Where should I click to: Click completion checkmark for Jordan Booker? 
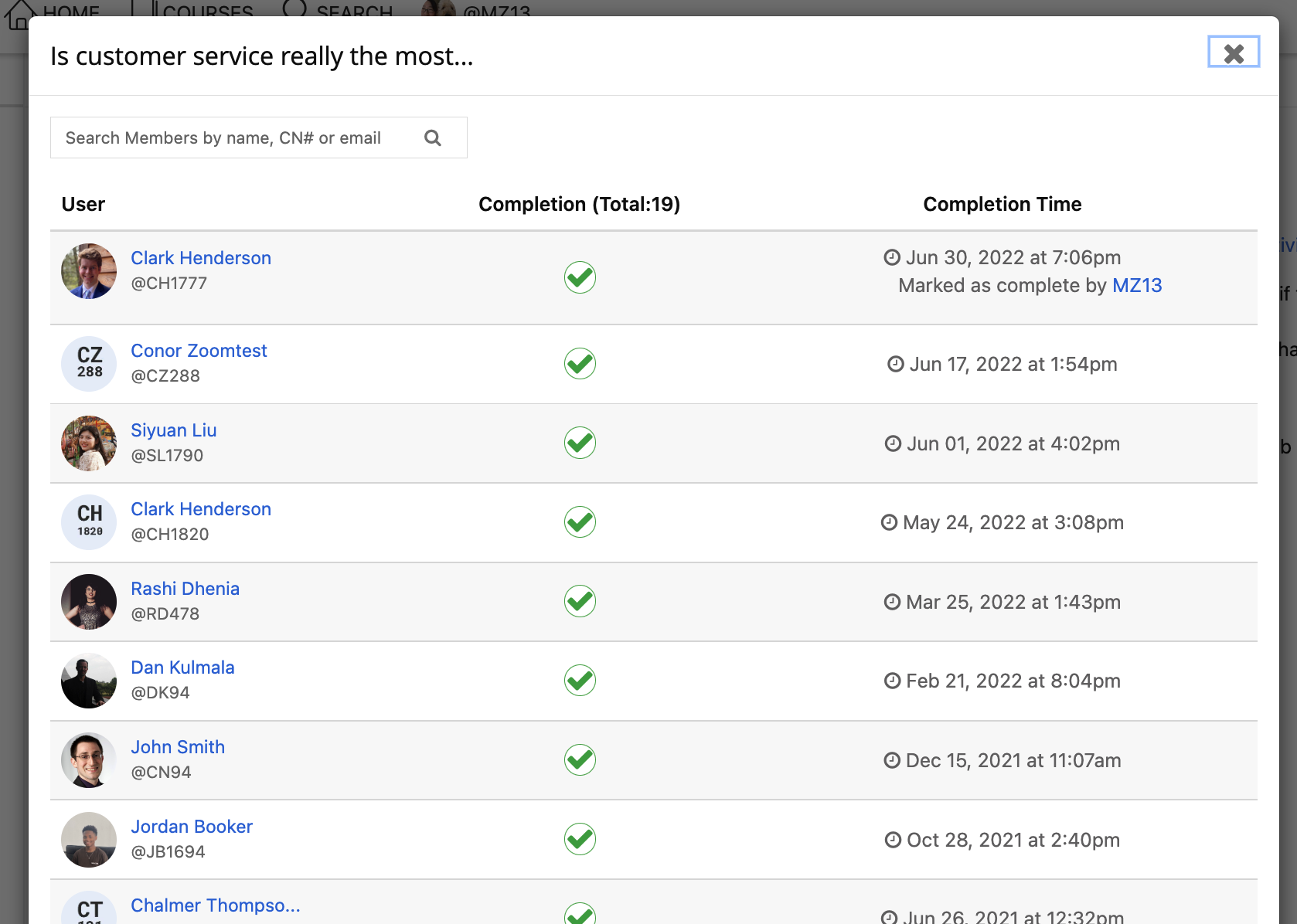point(580,839)
